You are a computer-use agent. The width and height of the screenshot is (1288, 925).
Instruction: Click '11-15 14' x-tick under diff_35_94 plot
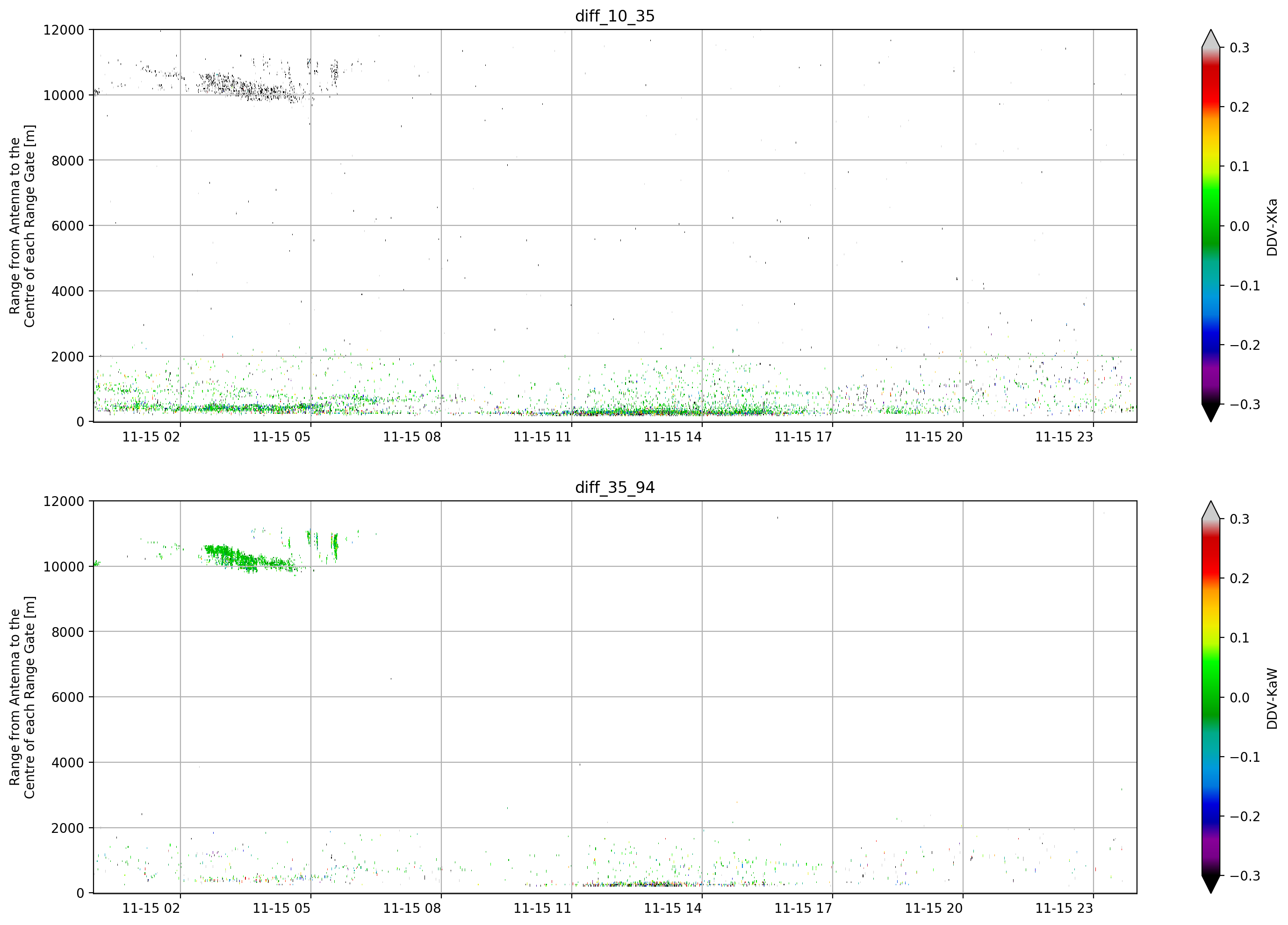pyautogui.click(x=673, y=909)
